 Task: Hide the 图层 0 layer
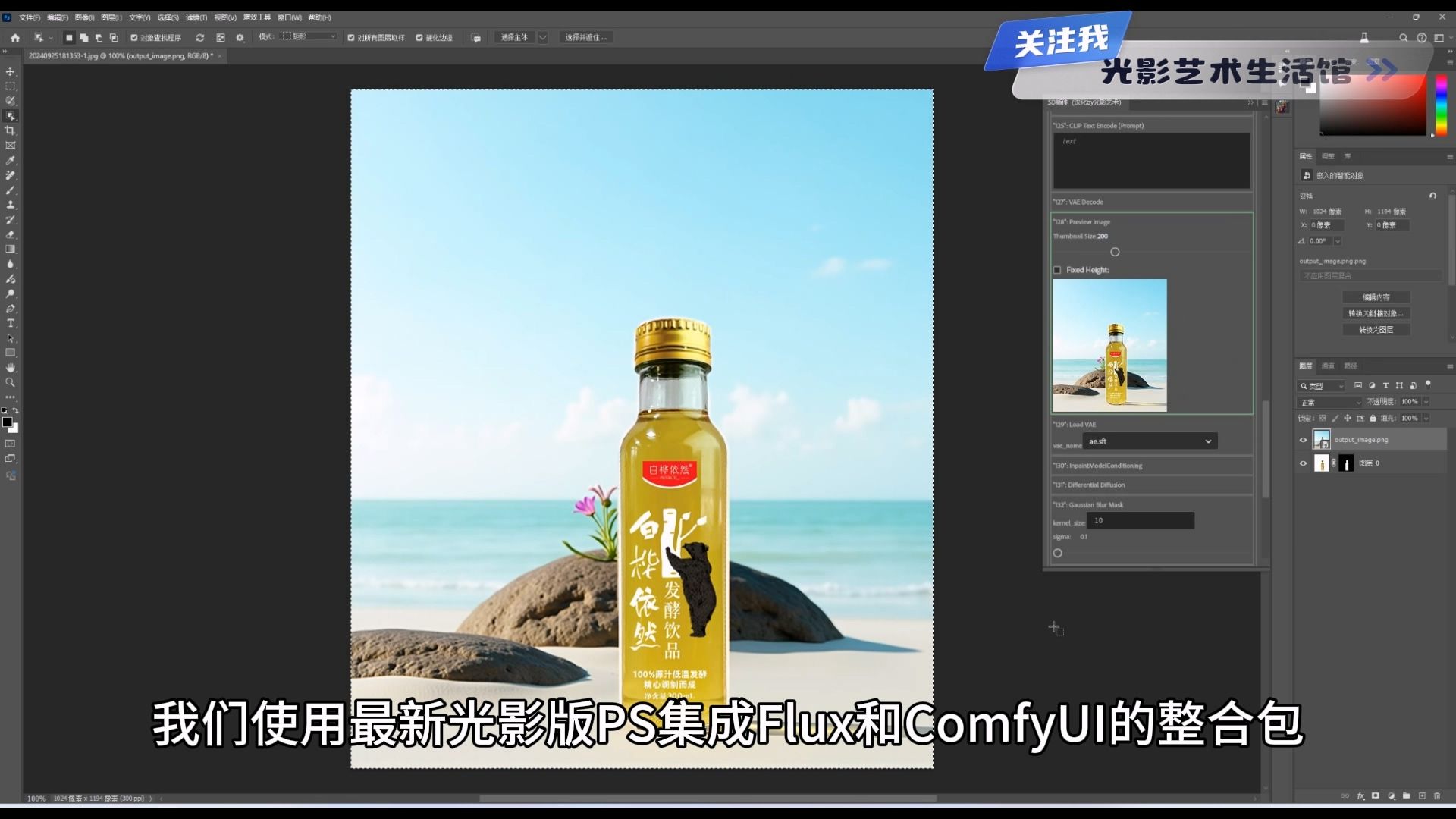coord(1304,463)
